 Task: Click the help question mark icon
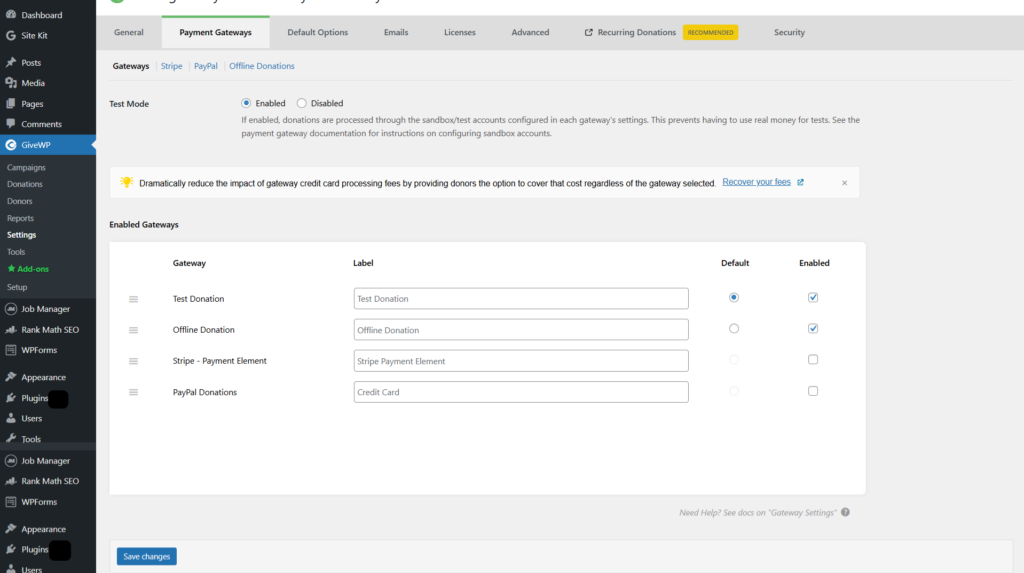point(845,512)
